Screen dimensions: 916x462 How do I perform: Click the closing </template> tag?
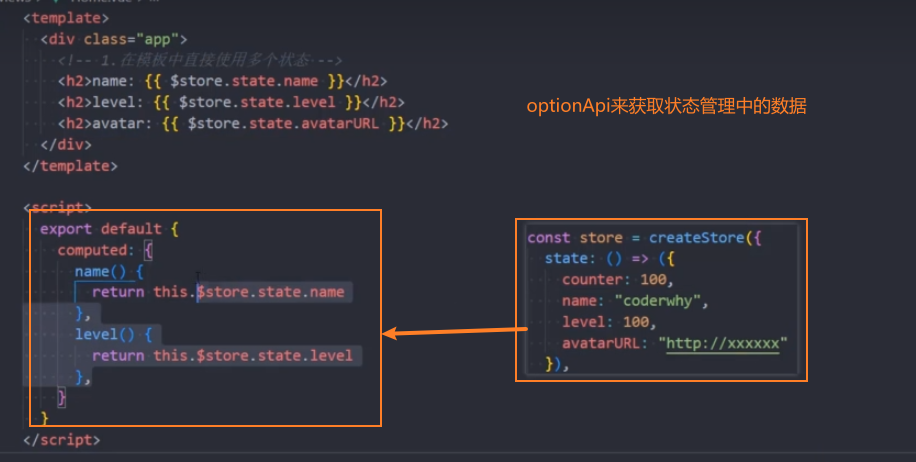[70, 166]
